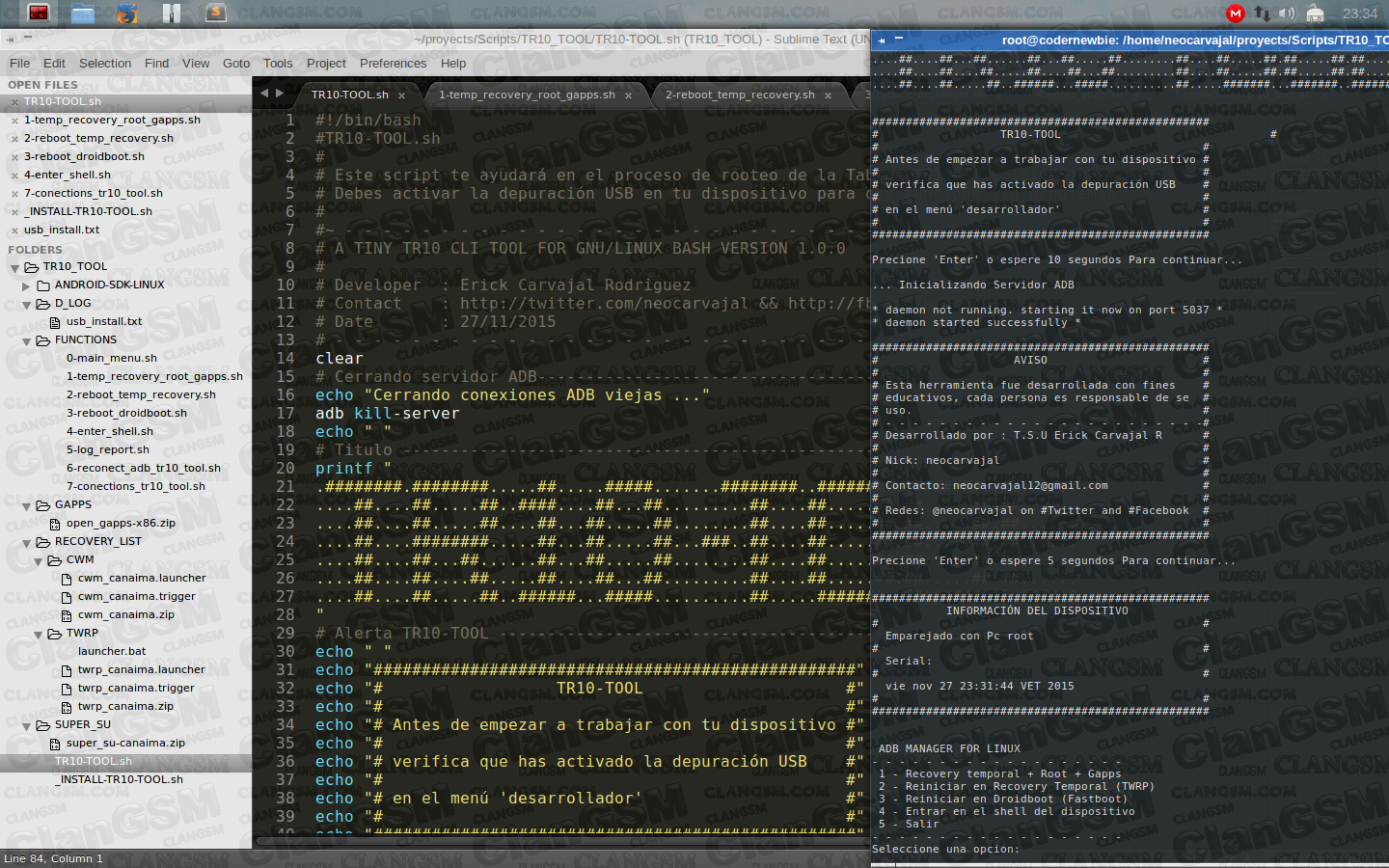
Task: Open the file manager folder icon in panel
Action: click(83, 13)
